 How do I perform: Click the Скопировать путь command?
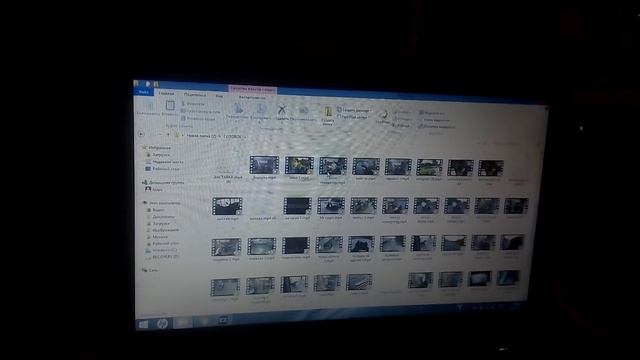tap(200, 111)
